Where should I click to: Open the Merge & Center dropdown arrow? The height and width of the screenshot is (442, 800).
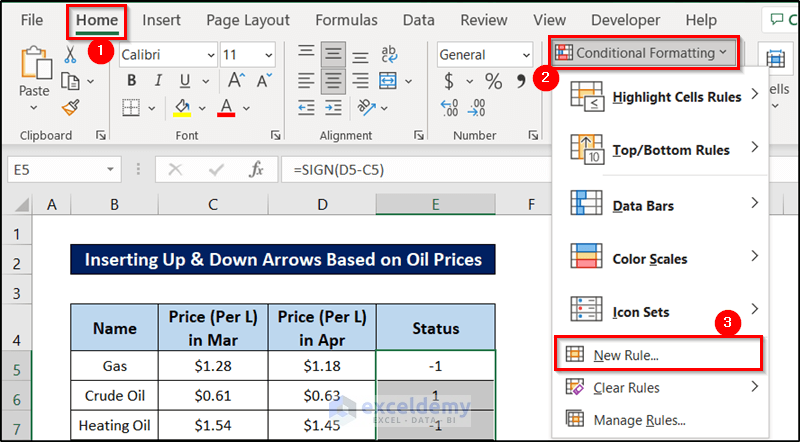click(409, 81)
